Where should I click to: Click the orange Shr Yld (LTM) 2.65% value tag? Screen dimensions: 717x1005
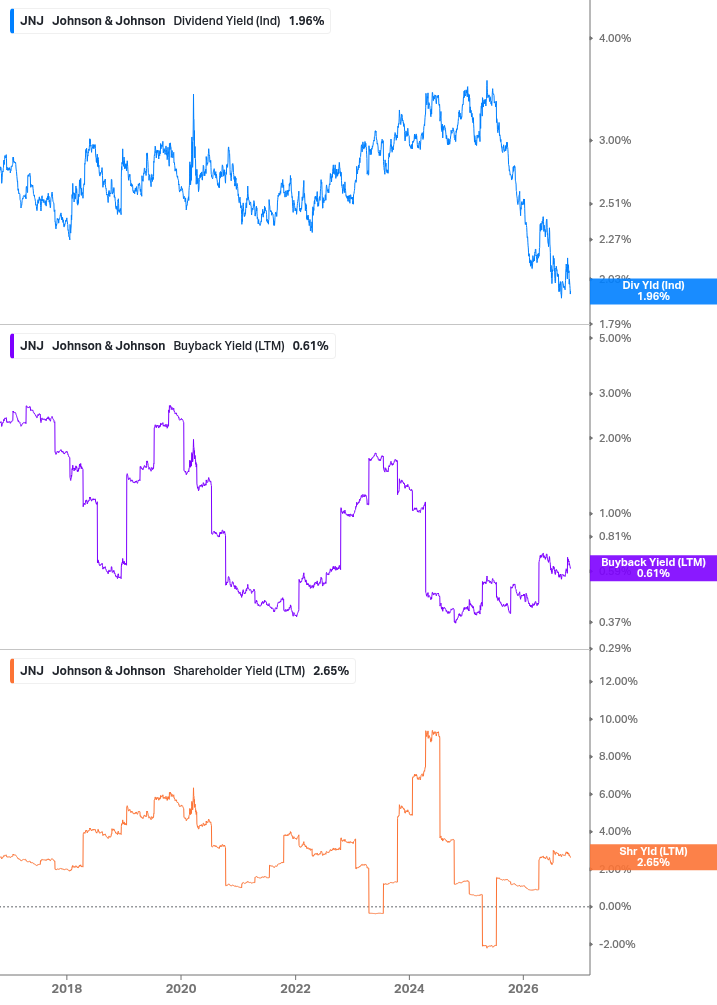[x=653, y=857]
